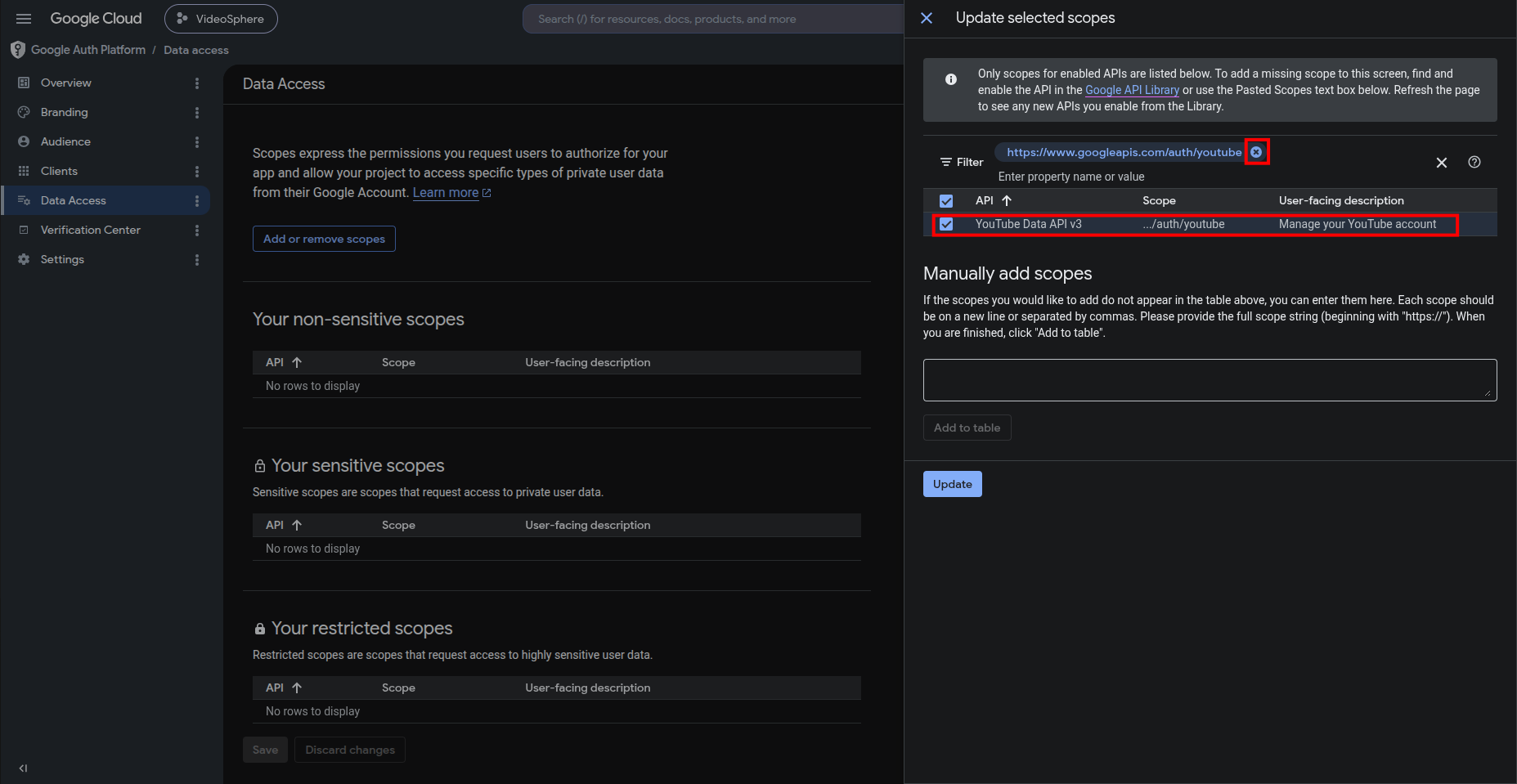This screenshot has height=784, width=1517.
Task: Collapse the left sidebar navigation arrow
Action: [x=23, y=768]
